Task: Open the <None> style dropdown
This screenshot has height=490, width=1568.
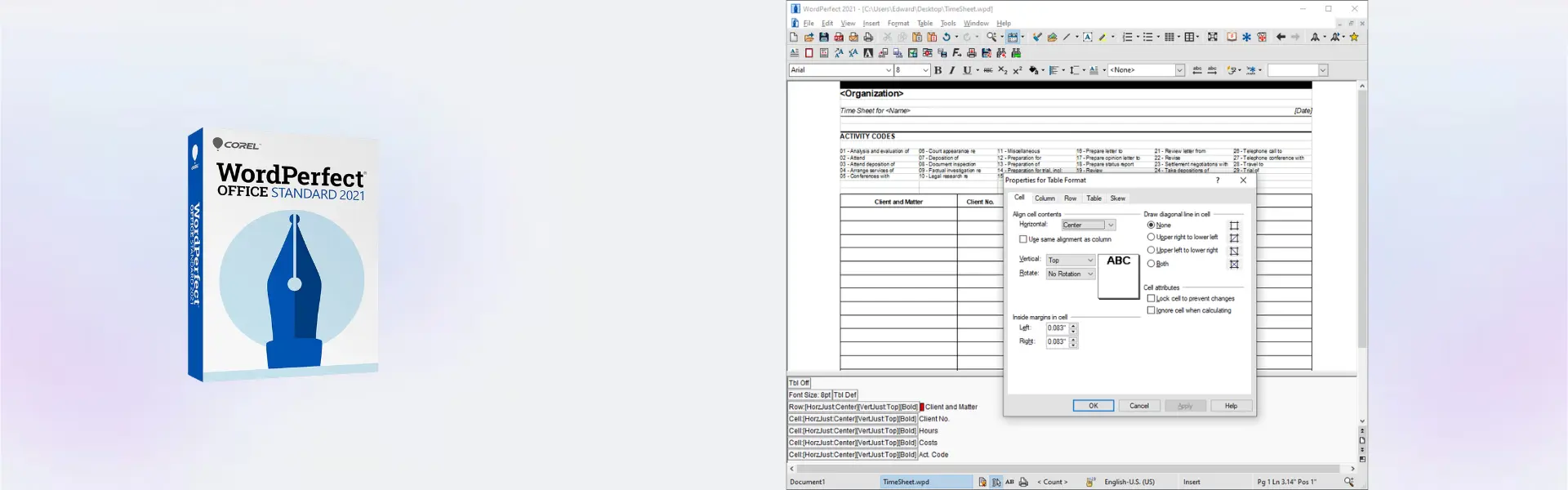Action: pos(1180,70)
